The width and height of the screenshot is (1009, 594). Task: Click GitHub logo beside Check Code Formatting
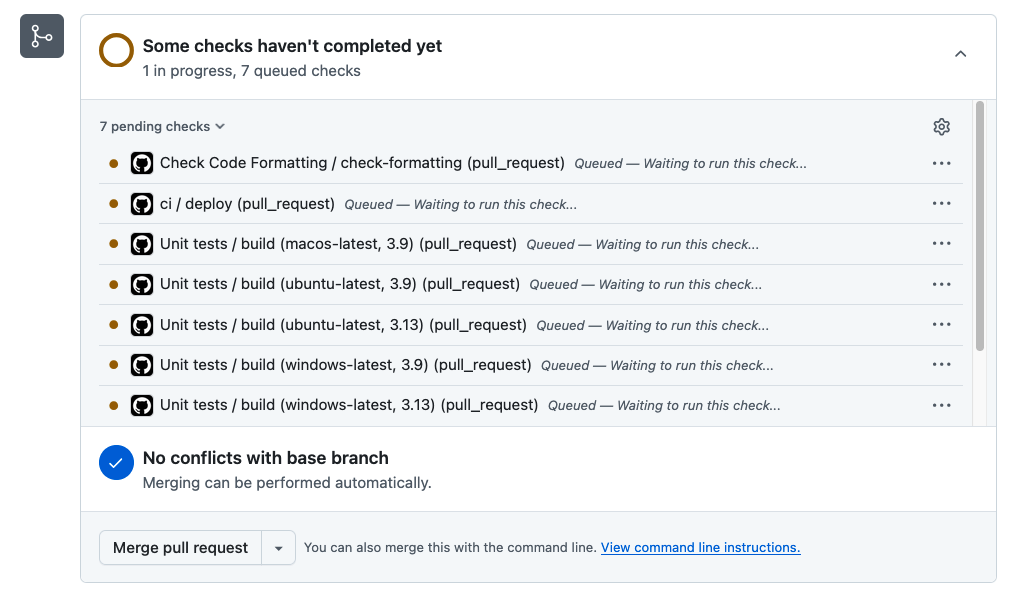[x=142, y=163]
